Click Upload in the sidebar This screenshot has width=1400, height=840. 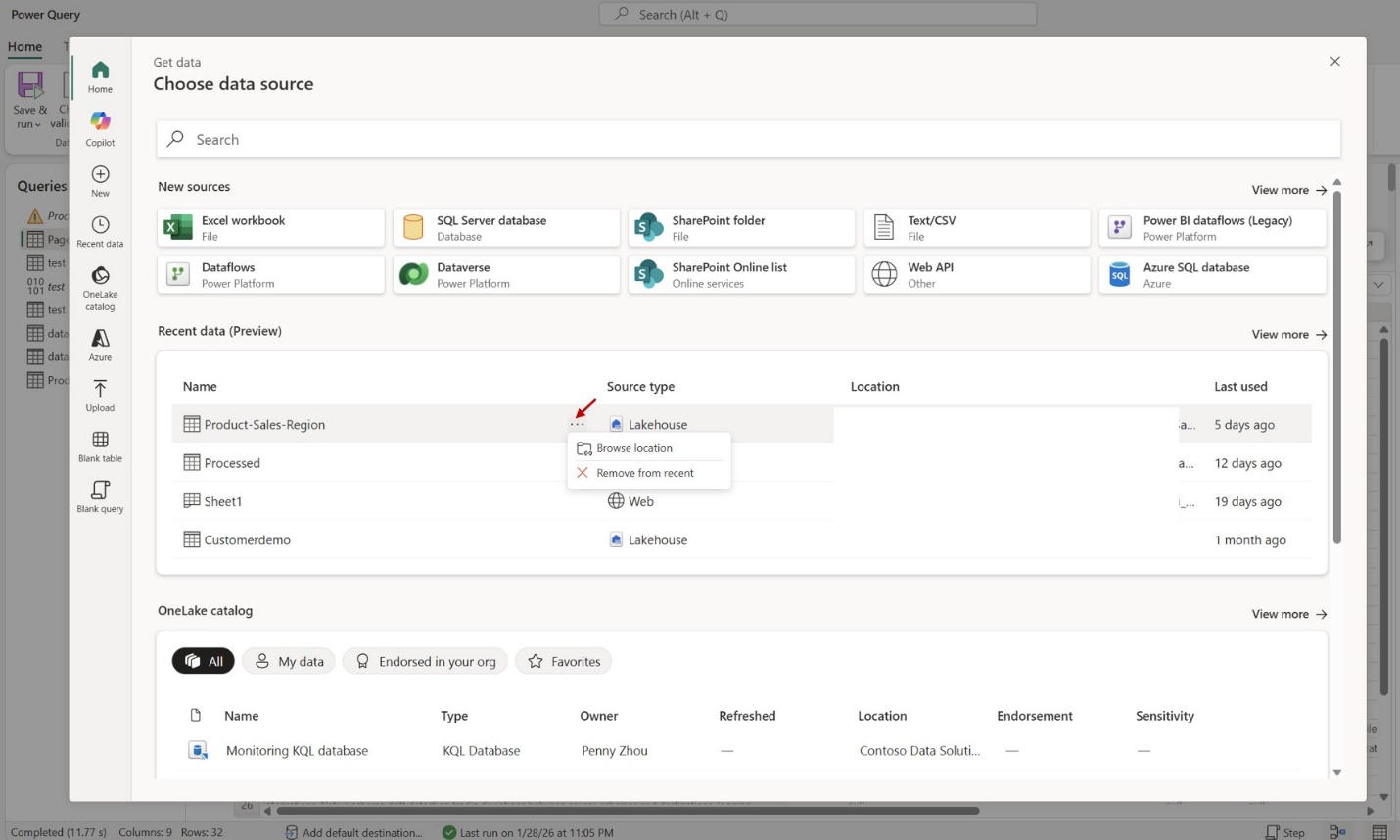click(x=99, y=394)
